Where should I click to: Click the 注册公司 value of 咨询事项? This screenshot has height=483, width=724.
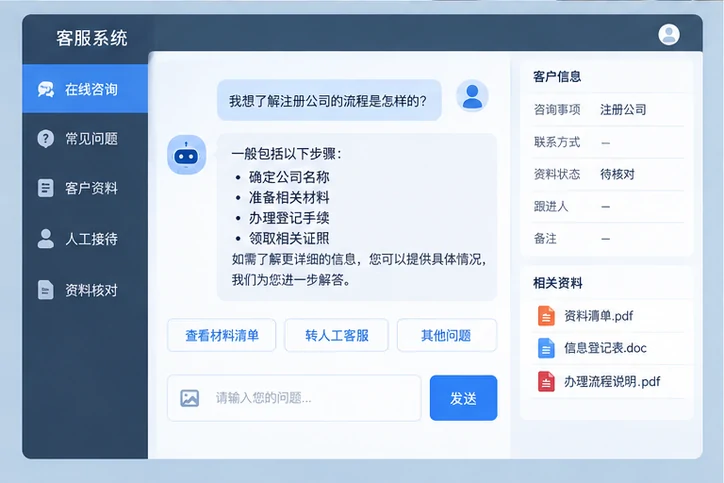(623, 109)
